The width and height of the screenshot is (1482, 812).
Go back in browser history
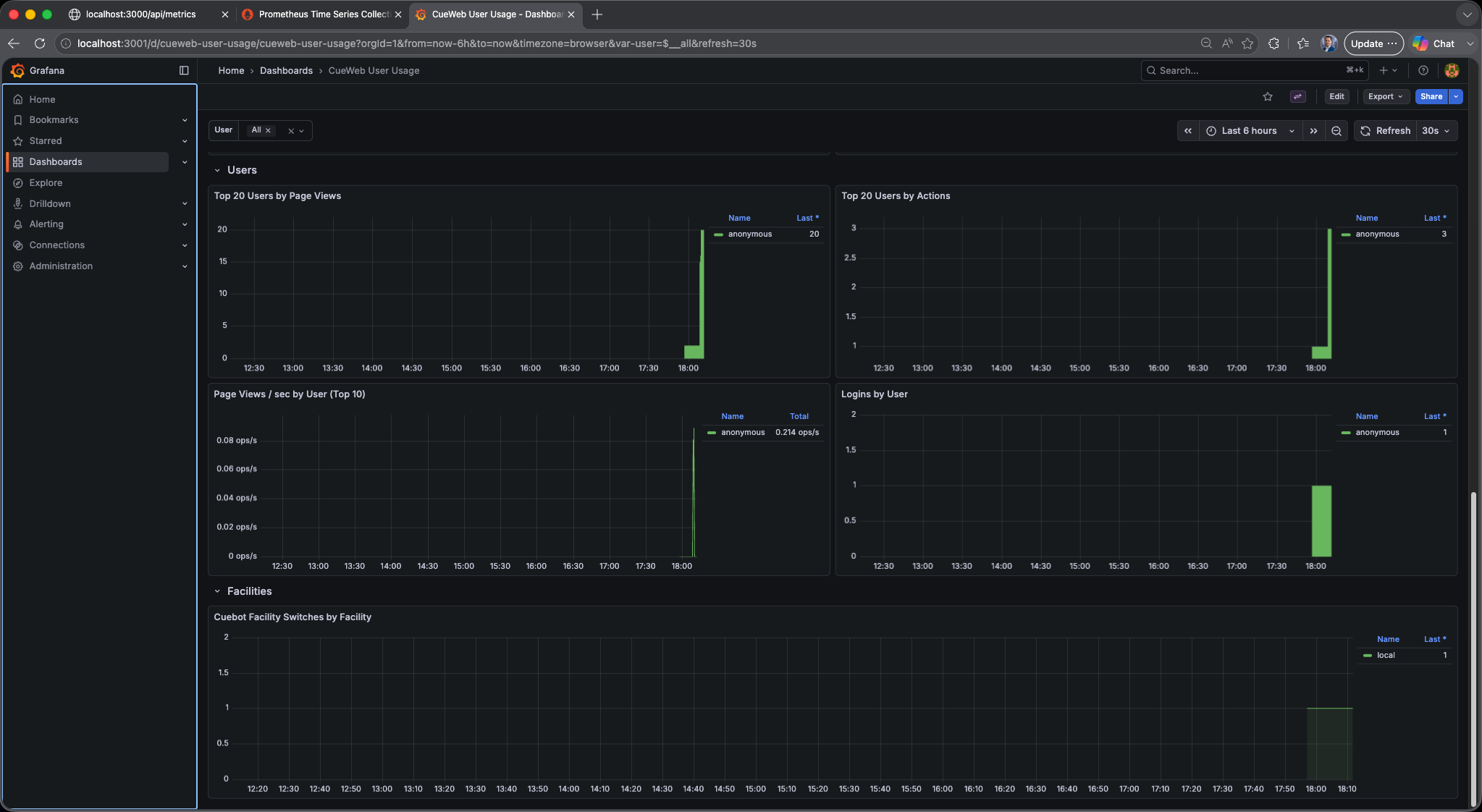point(14,43)
